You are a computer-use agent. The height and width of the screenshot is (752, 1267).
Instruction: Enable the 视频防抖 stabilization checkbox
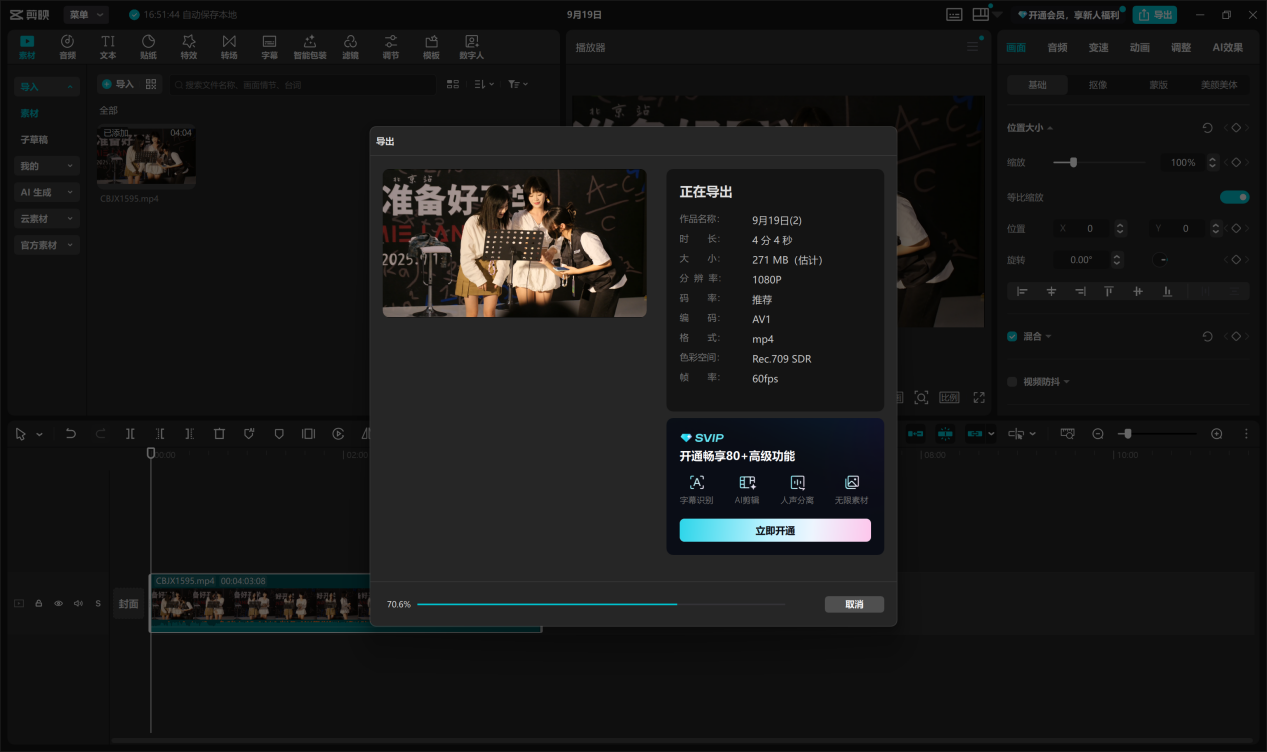1012,382
